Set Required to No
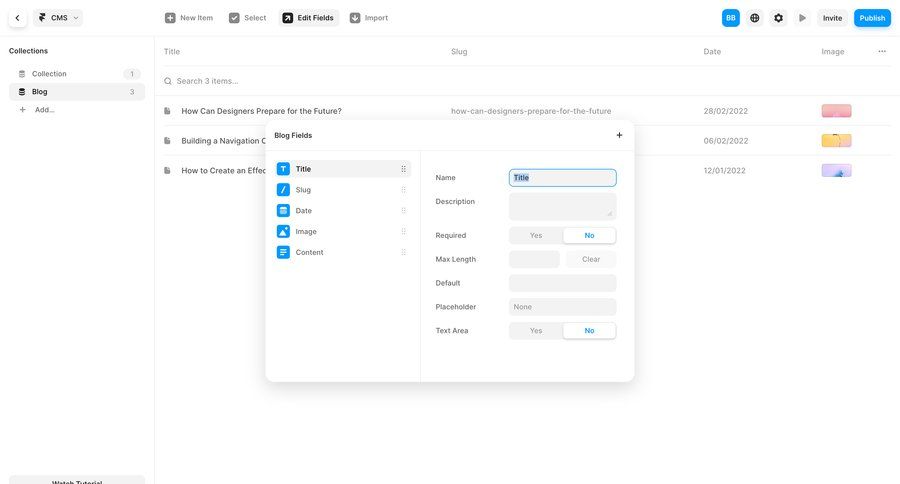The height and width of the screenshot is (484, 900). pyautogui.click(x=589, y=235)
